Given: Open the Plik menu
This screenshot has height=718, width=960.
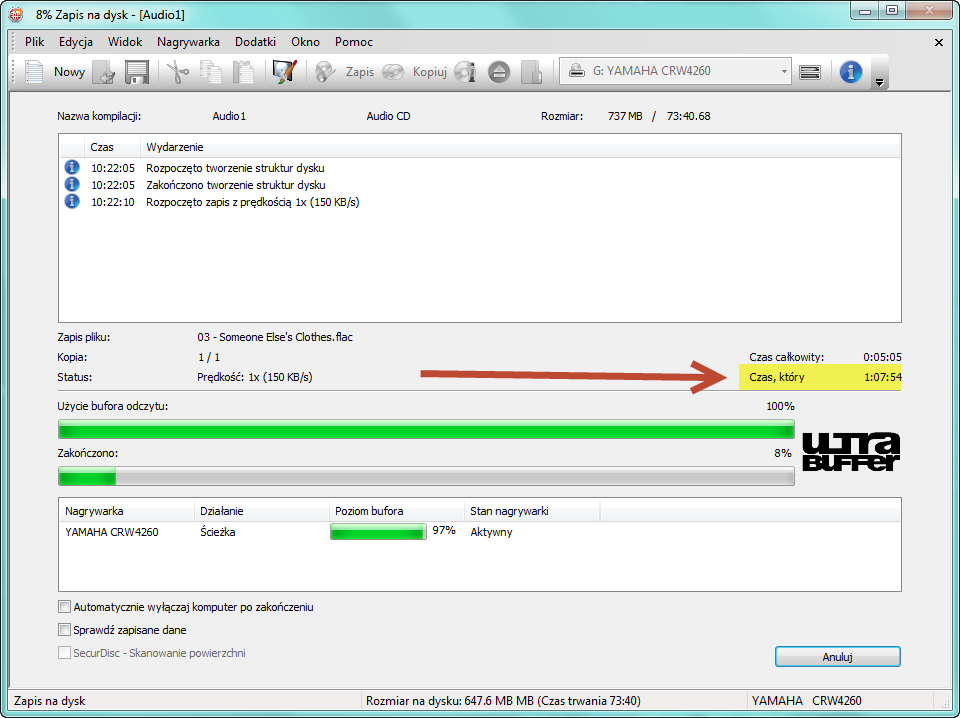Looking at the screenshot, I should tap(34, 42).
